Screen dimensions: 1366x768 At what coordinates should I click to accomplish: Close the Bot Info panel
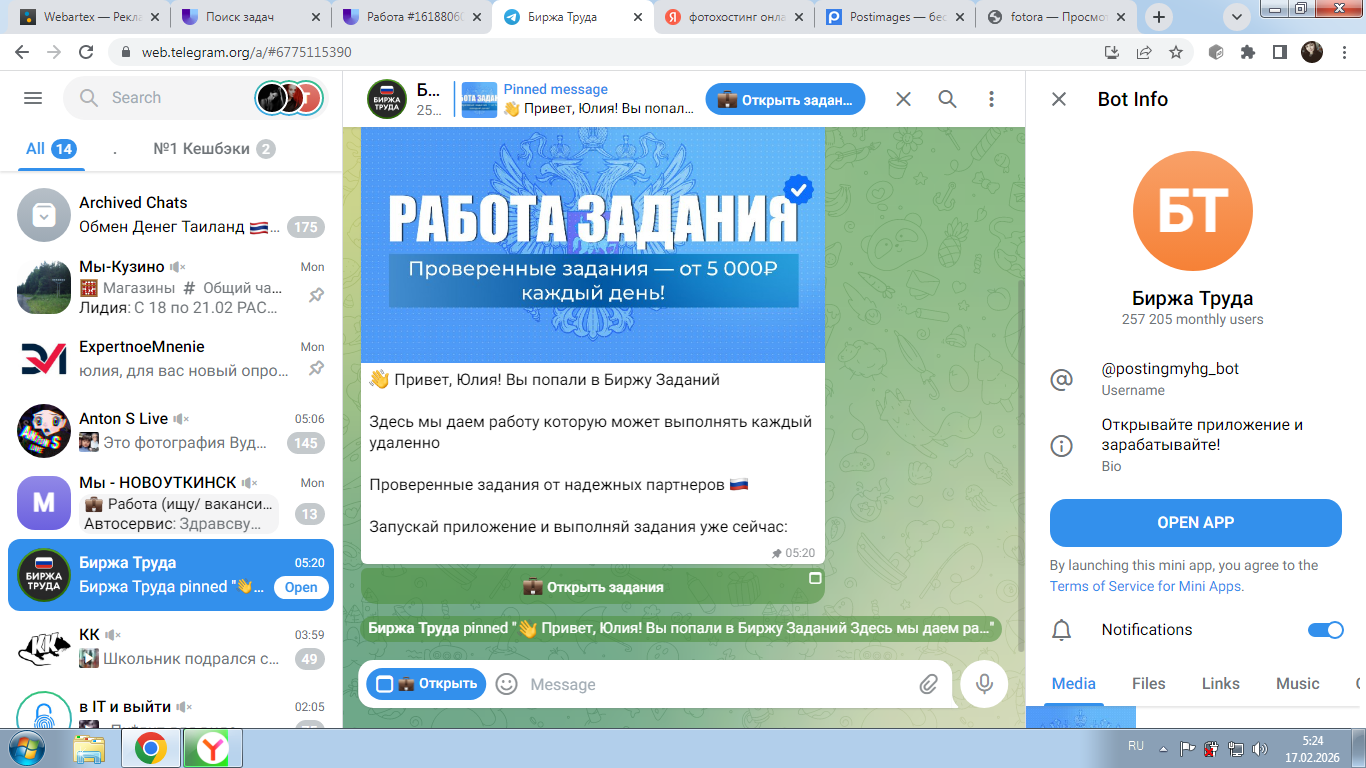[1059, 99]
